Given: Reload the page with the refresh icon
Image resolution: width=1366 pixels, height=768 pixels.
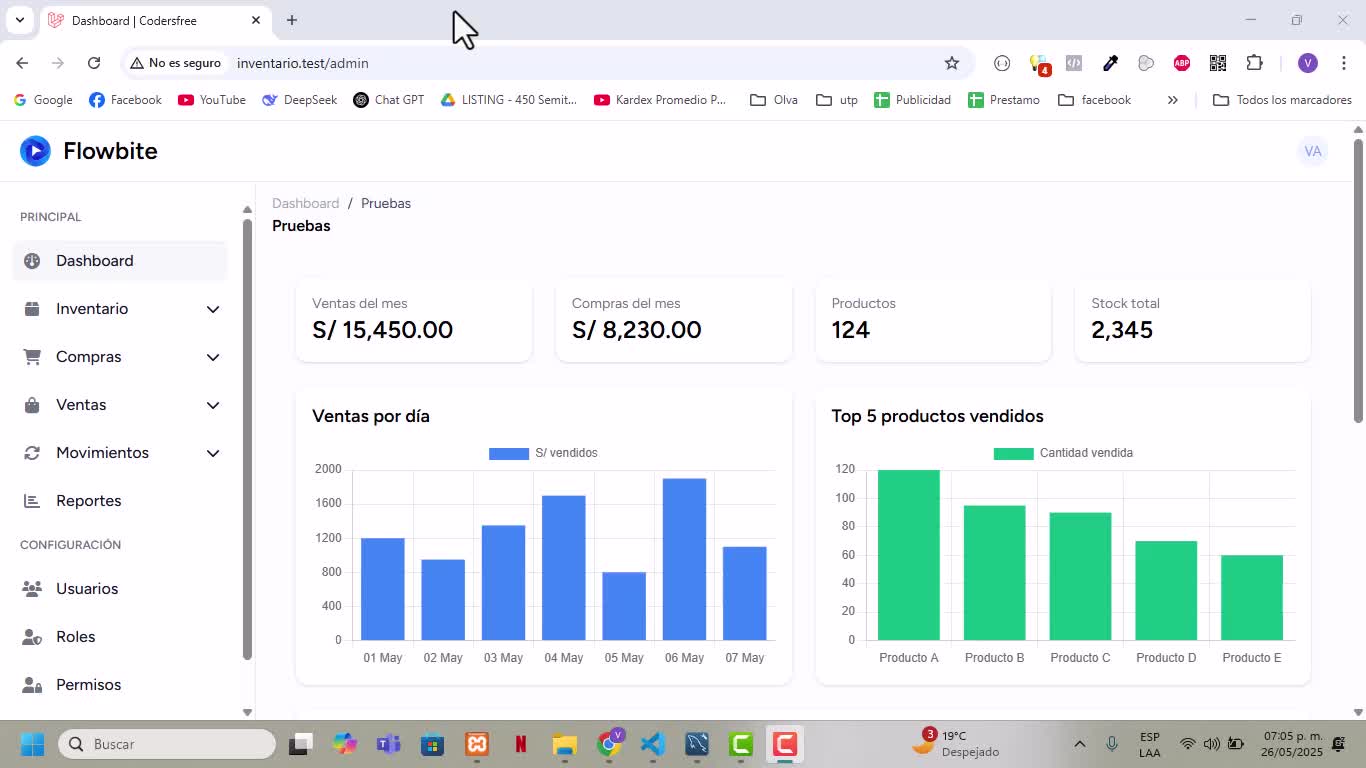Looking at the screenshot, I should pos(94,63).
